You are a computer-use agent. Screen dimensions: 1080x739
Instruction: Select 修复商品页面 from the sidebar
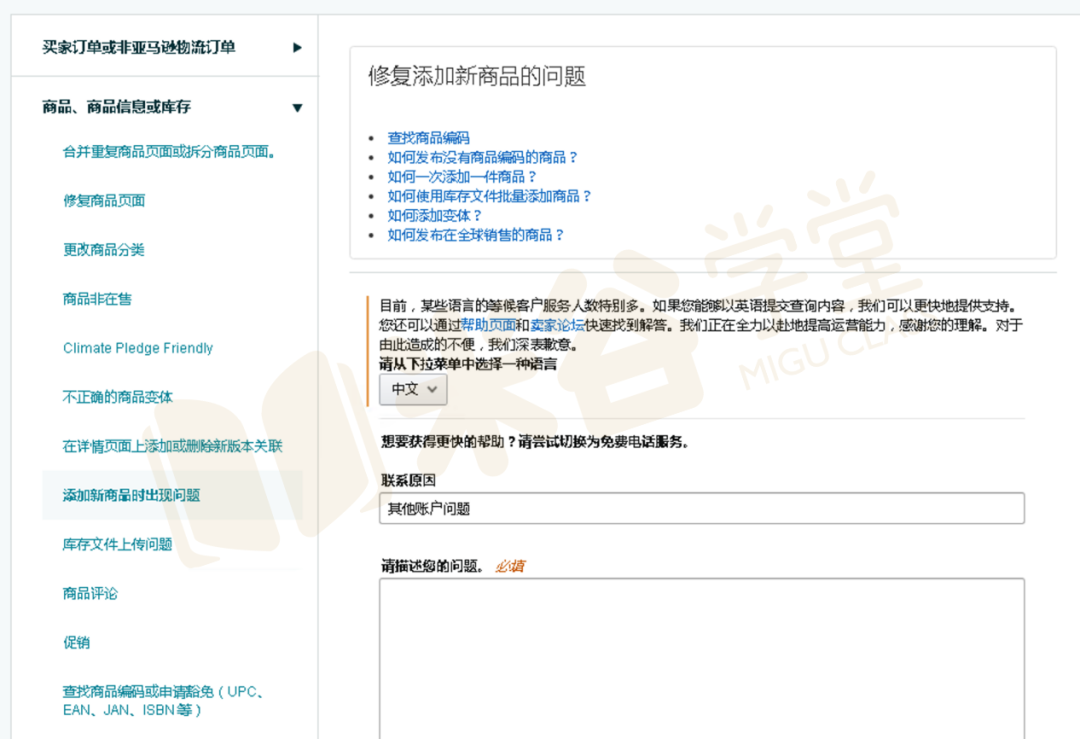pos(104,200)
